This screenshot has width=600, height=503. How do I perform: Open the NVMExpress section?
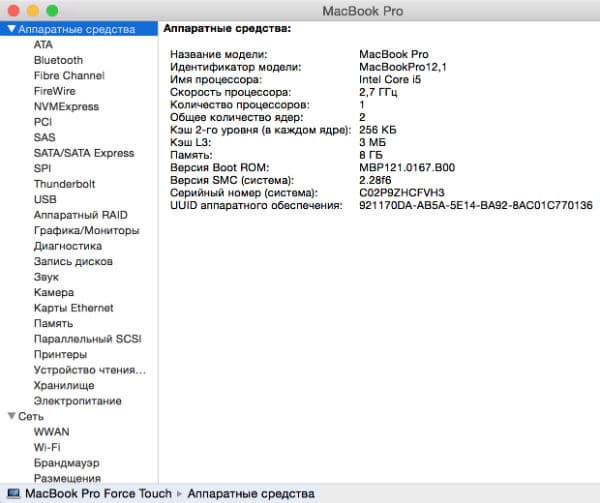click(66, 107)
